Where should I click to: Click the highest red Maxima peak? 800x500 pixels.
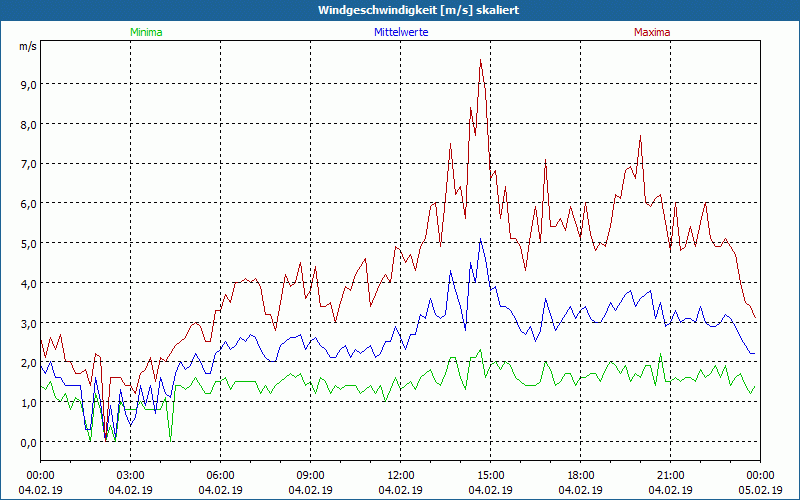(x=480, y=60)
